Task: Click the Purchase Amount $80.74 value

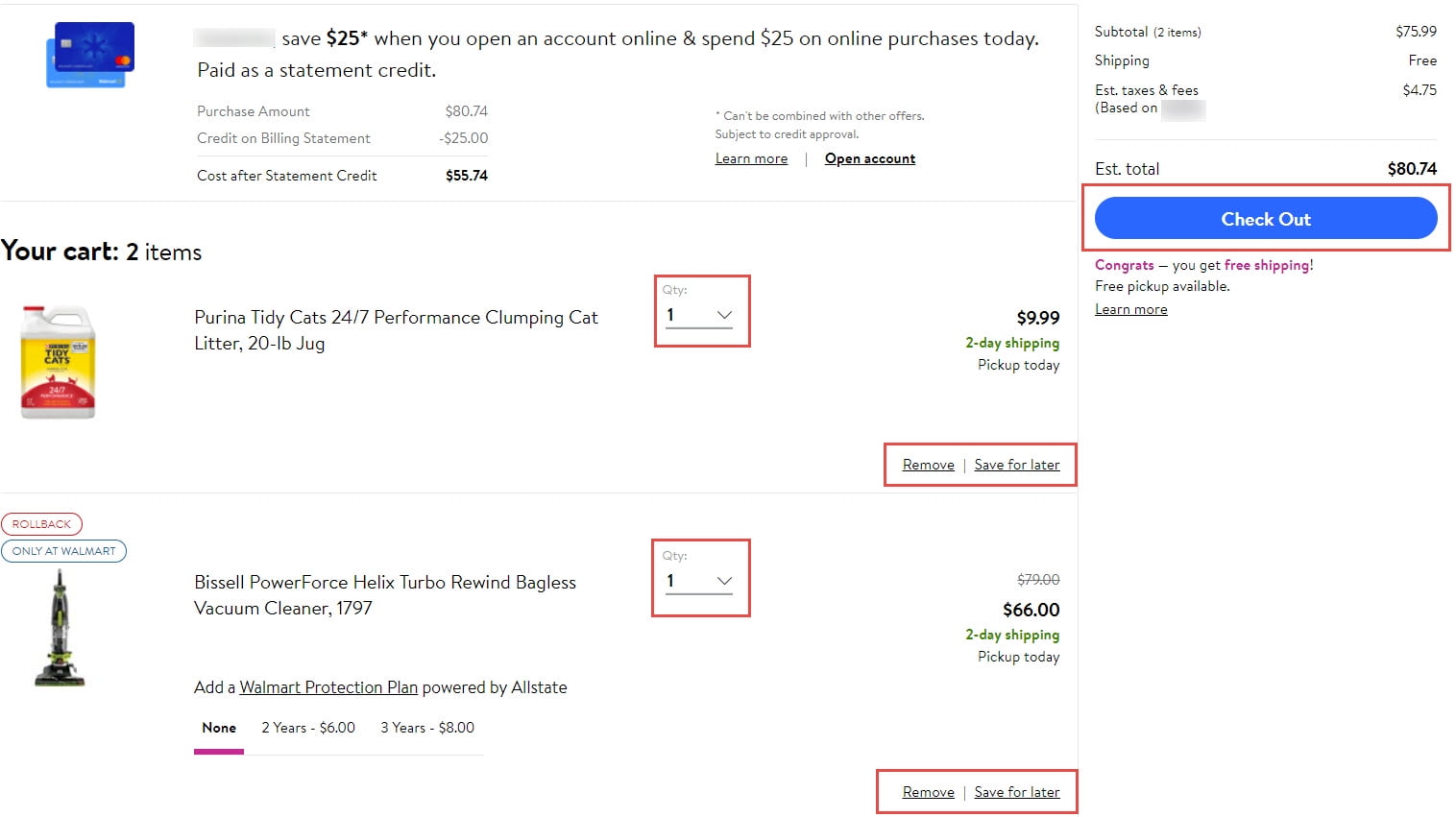Action: 467,111
